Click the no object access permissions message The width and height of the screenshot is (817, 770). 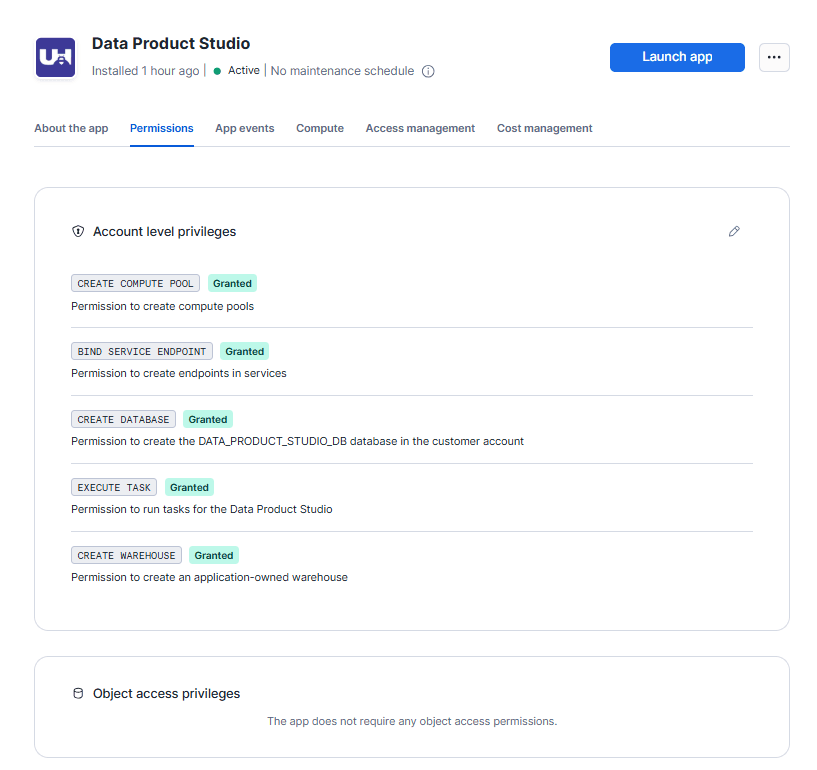(x=412, y=721)
